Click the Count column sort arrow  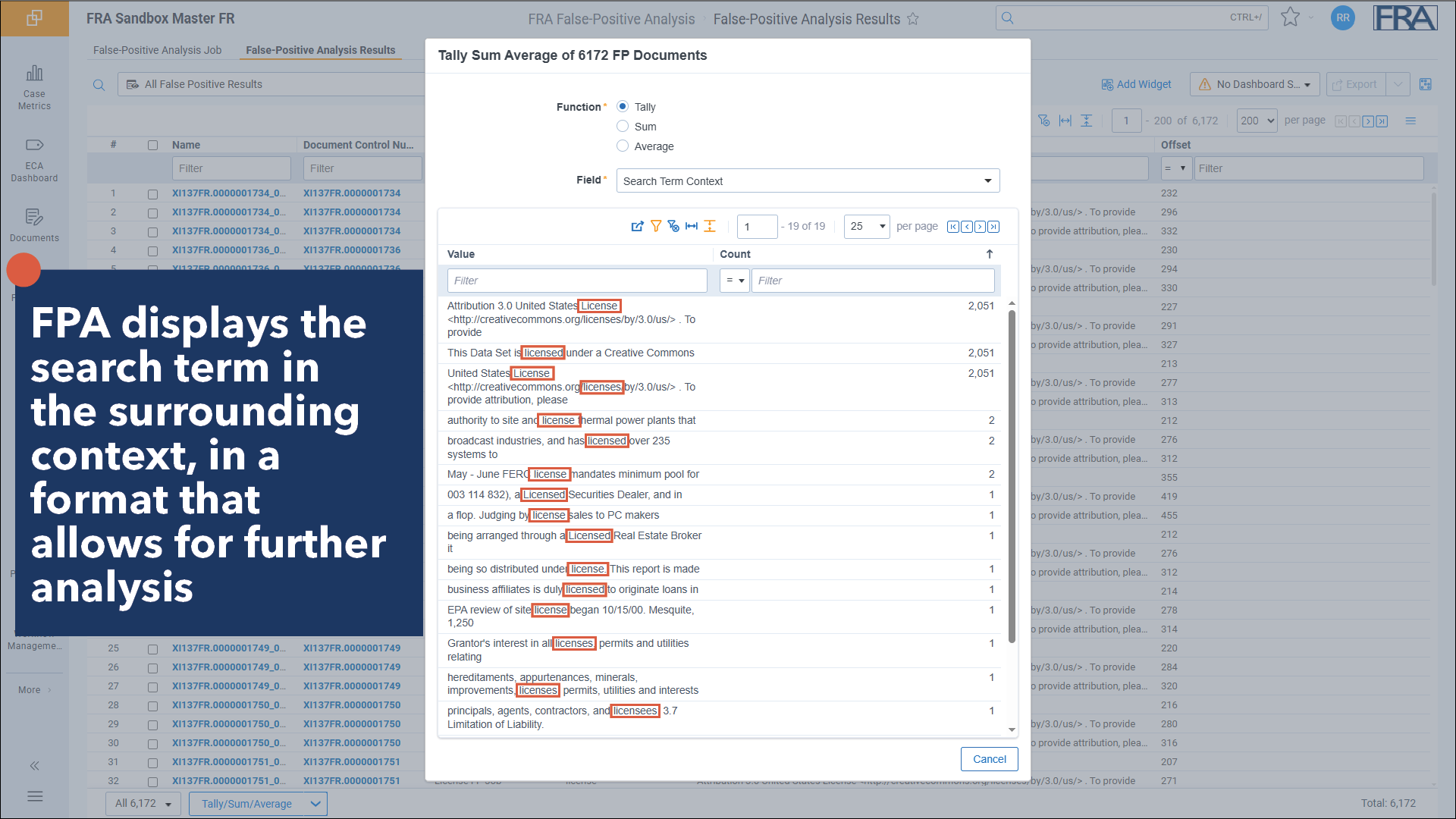click(x=990, y=254)
